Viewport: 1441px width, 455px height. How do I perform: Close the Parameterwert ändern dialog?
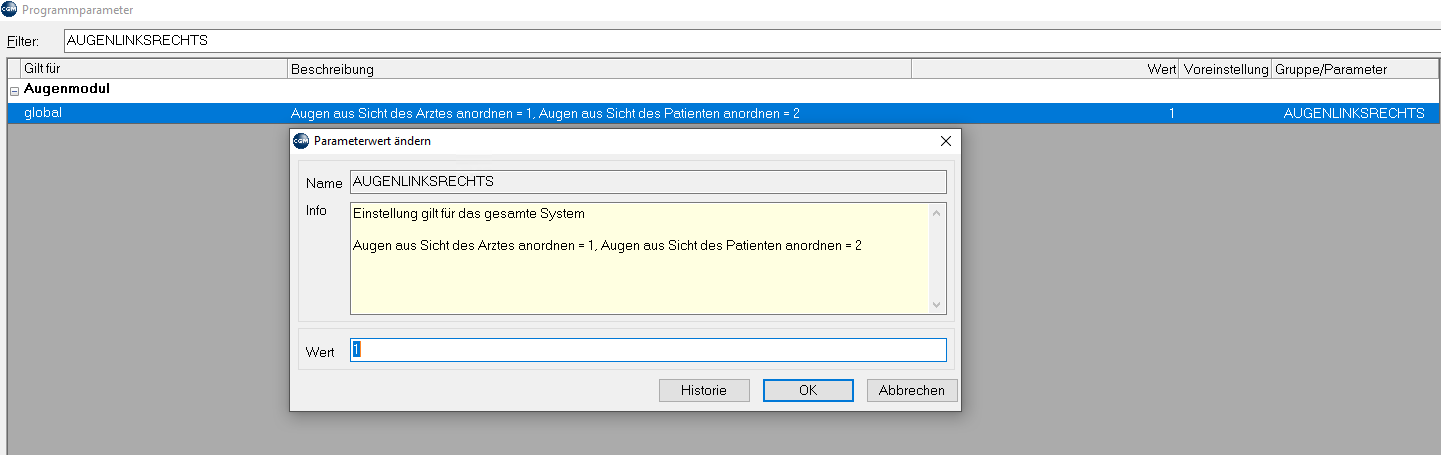(945, 141)
